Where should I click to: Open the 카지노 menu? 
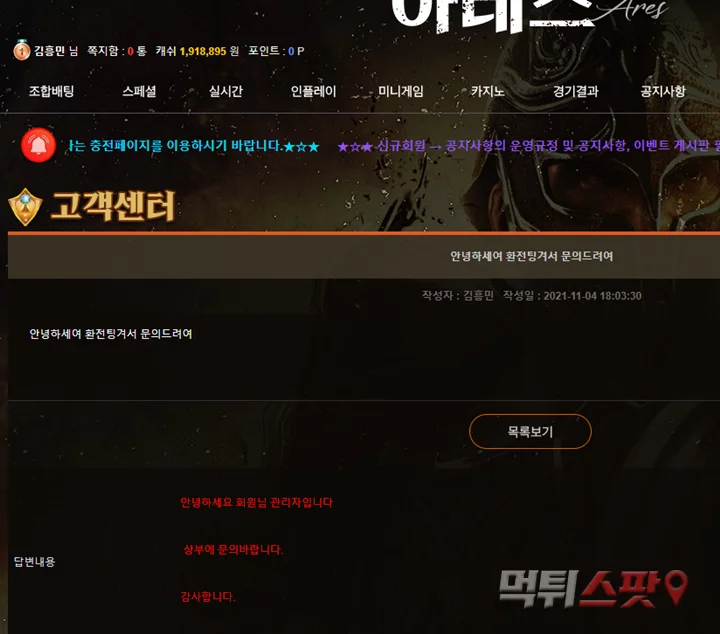488,91
